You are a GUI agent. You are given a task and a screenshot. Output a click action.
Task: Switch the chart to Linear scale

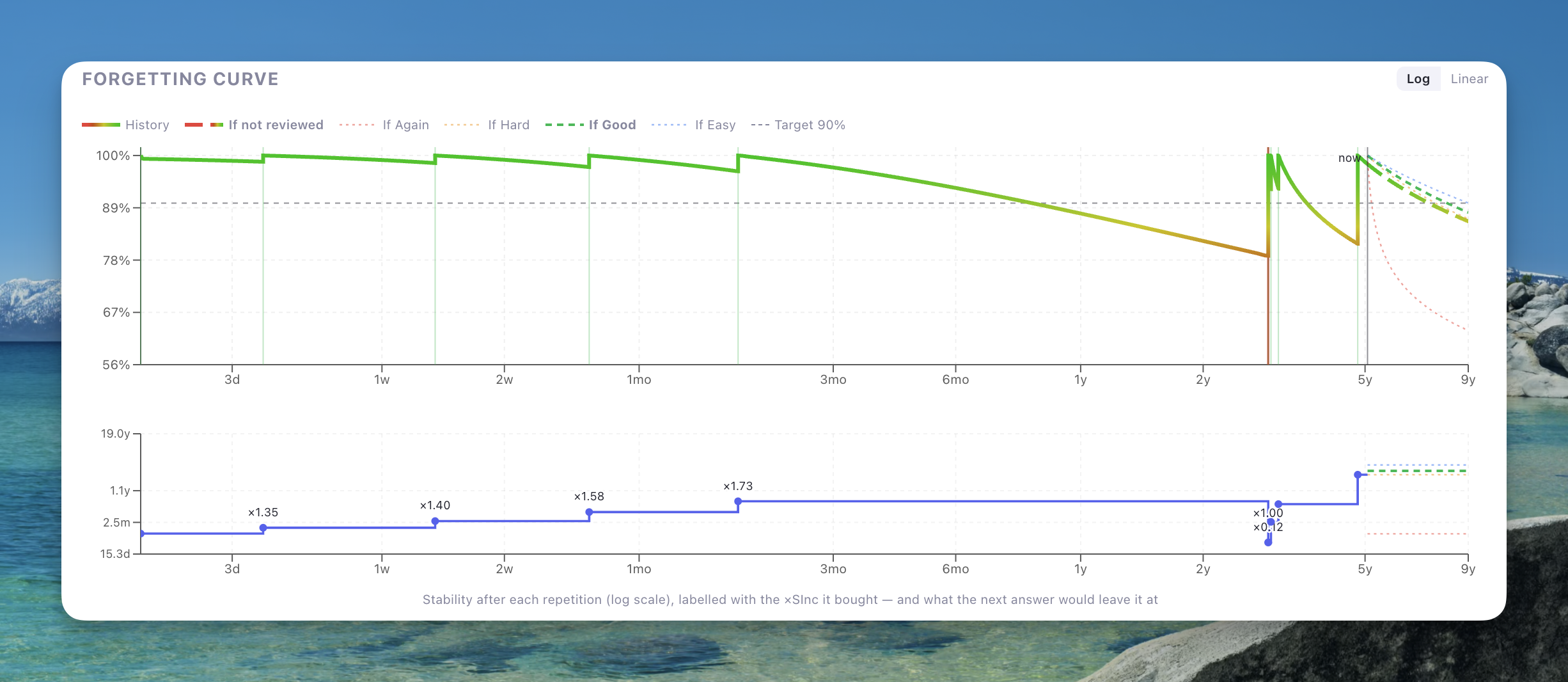click(1469, 79)
